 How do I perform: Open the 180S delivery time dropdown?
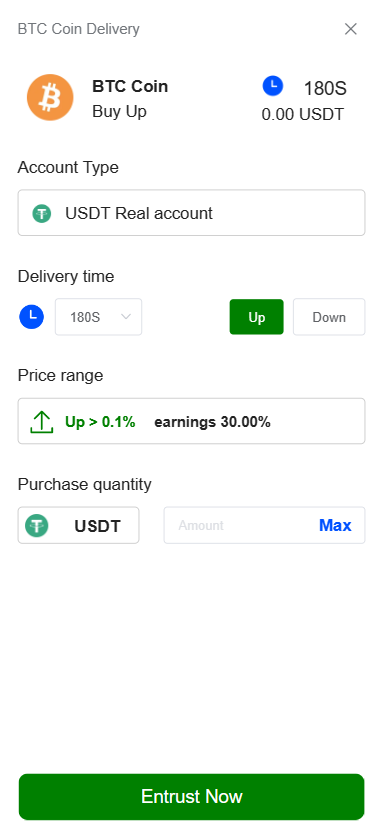(98, 317)
